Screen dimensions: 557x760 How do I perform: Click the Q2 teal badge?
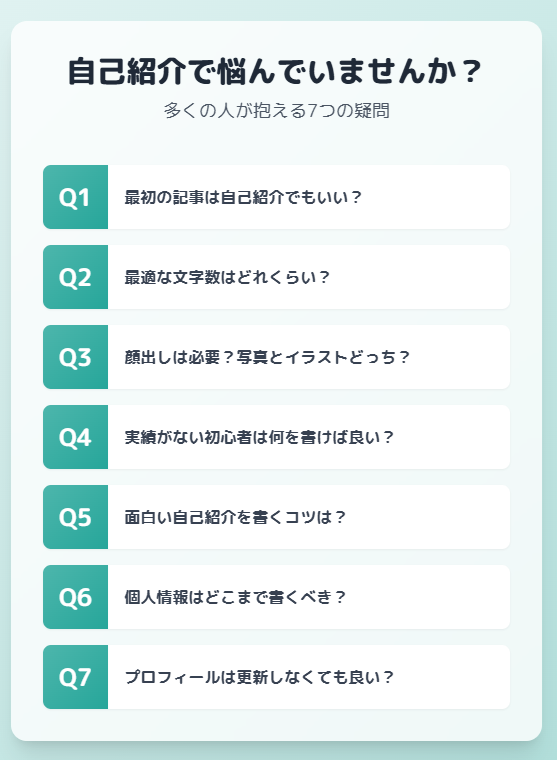pos(75,277)
